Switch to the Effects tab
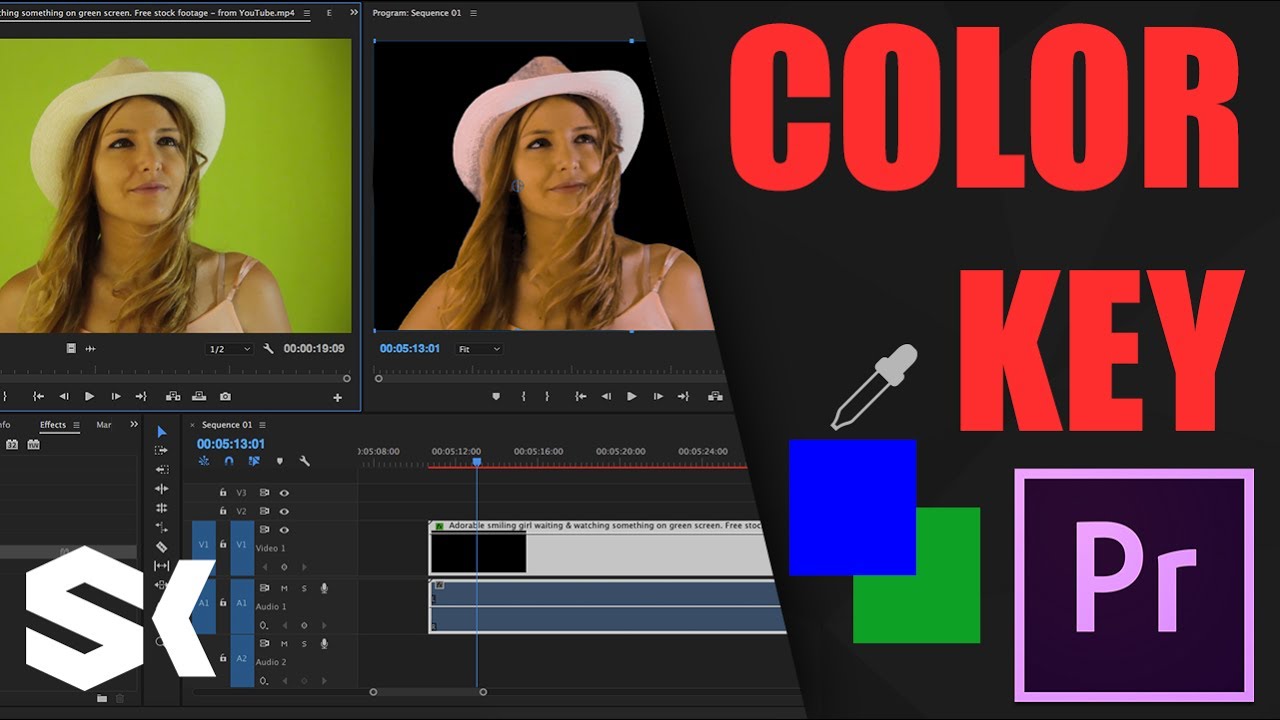Viewport: 1280px width, 720px height. 53,425
